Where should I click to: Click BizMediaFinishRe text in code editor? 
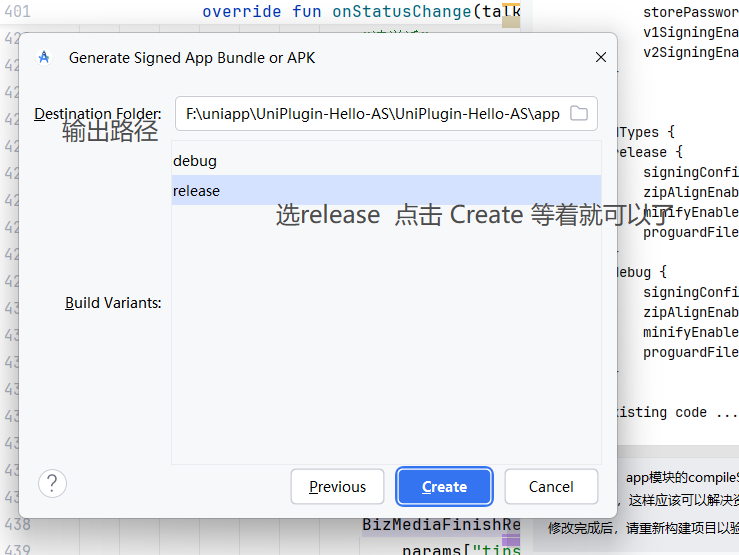pyautogui.click(x=441, y=524)
